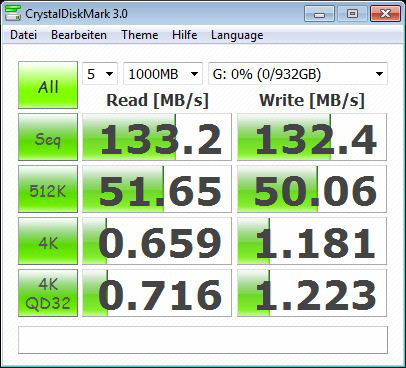Select the 4K write result 1.181
This screenshot has width=406, height=368.
pos(312,241)
